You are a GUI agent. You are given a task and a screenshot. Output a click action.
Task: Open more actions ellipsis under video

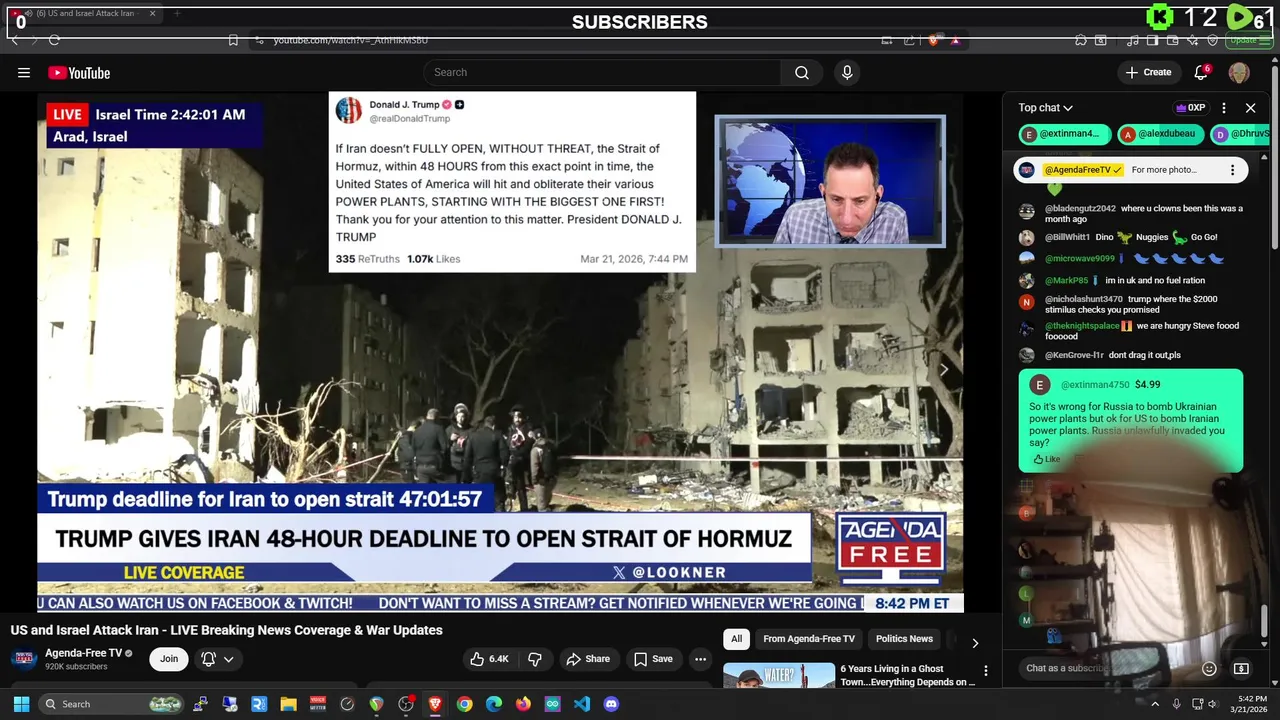[x=700, y=659]
